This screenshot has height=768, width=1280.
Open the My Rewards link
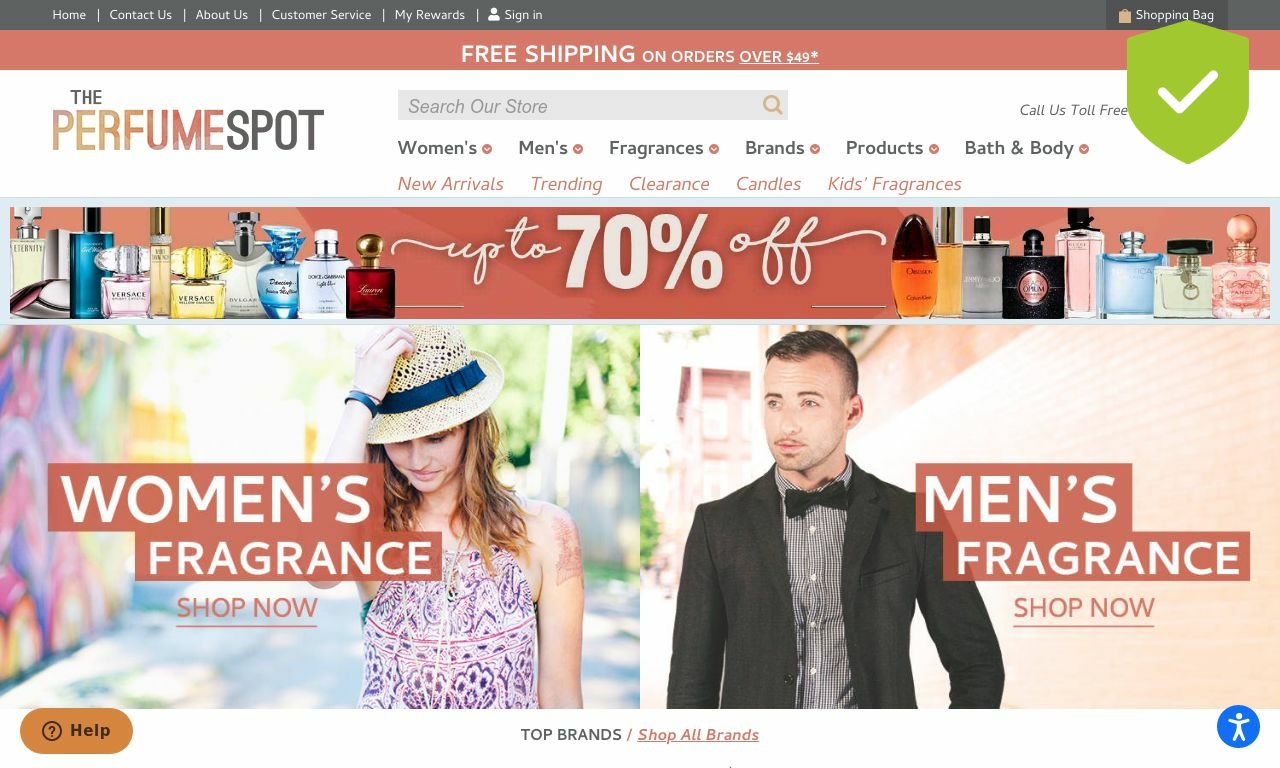coord(430,15)
